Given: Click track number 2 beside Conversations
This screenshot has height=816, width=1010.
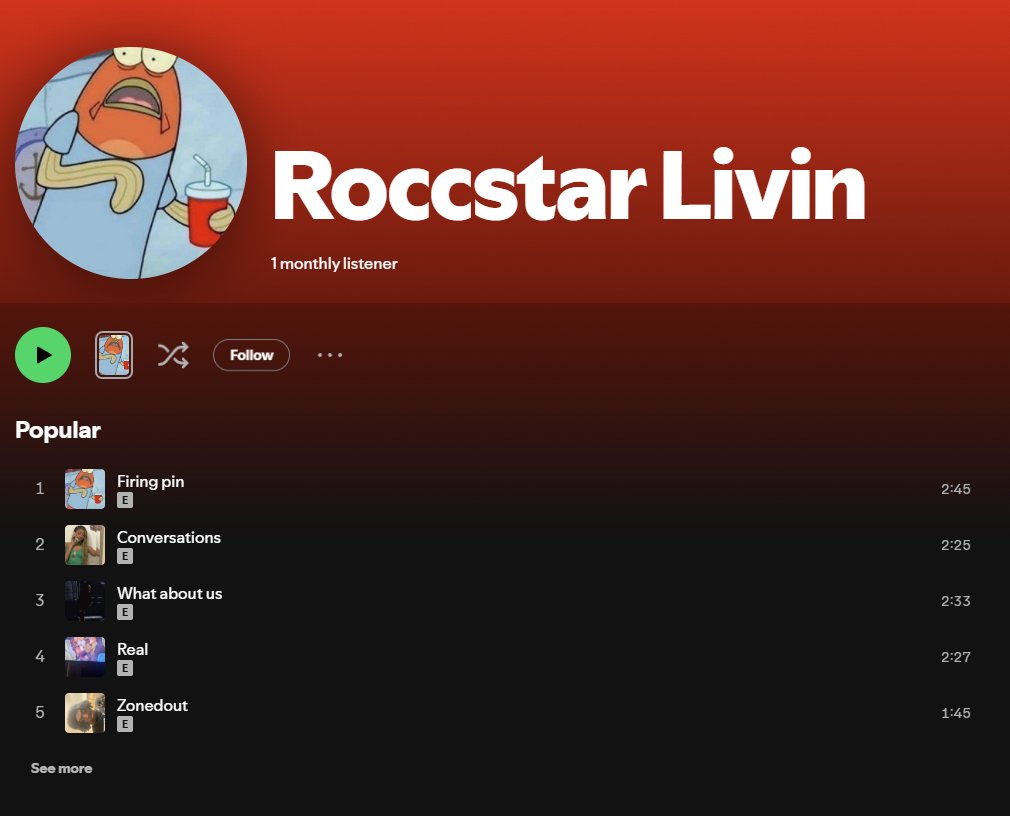Looking at the screenshot, I should pyautogui.click(x=40, y=545).
